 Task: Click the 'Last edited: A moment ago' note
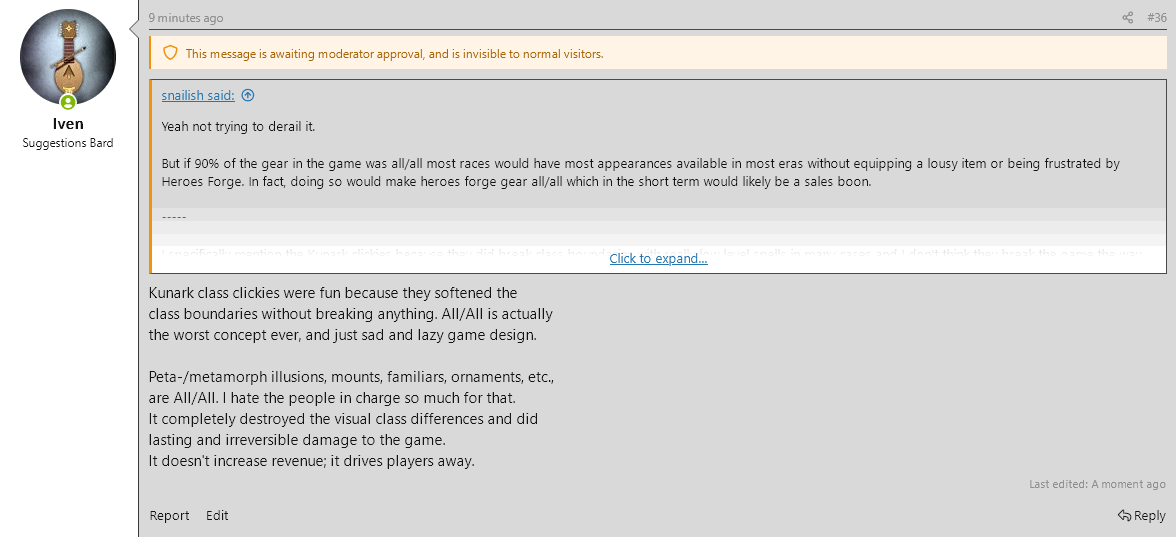pyautogui.click(x=1097, y=484)
